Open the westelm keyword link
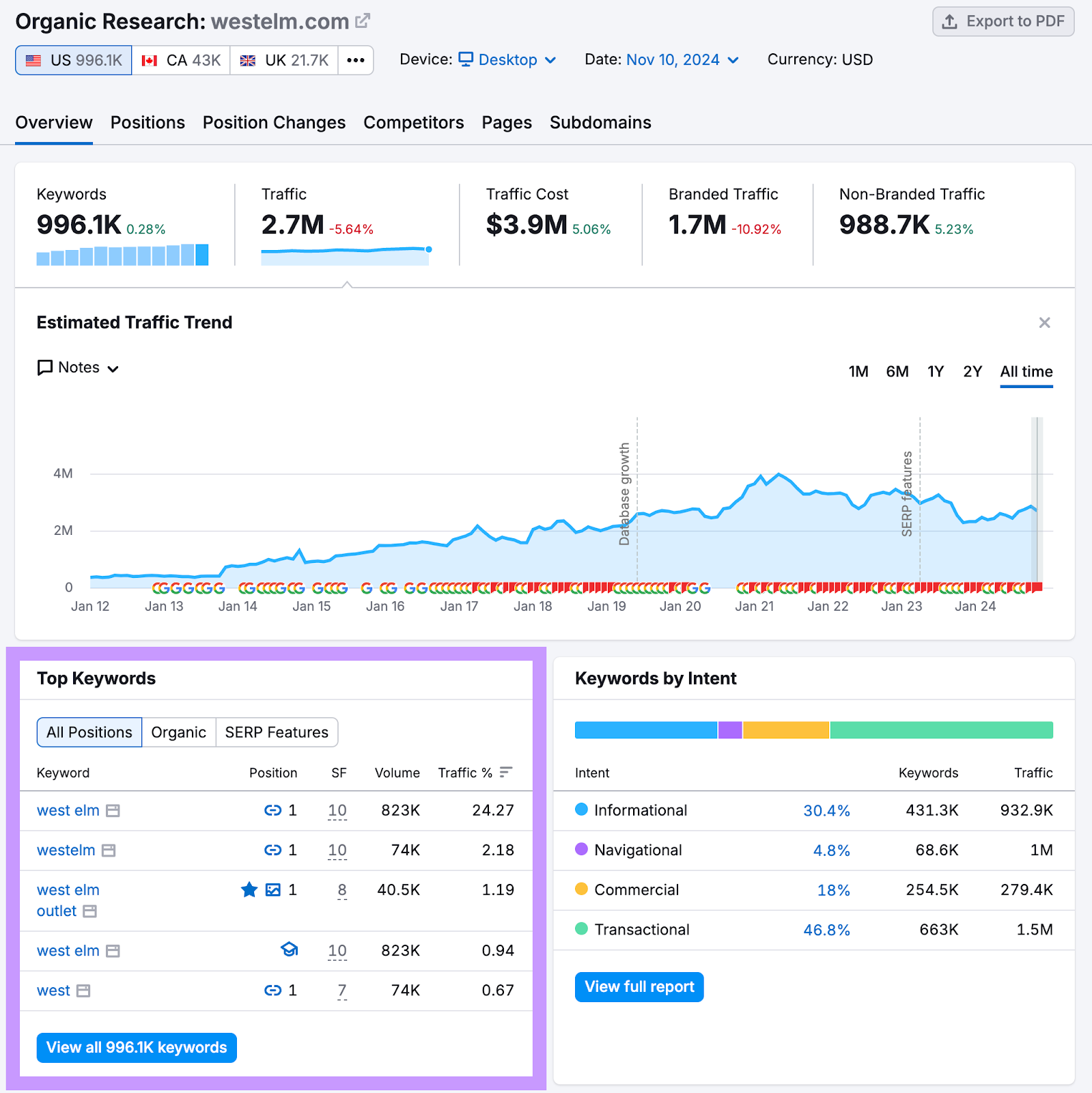Screen dimensions: 1092x1093 [x=66, y=850]
